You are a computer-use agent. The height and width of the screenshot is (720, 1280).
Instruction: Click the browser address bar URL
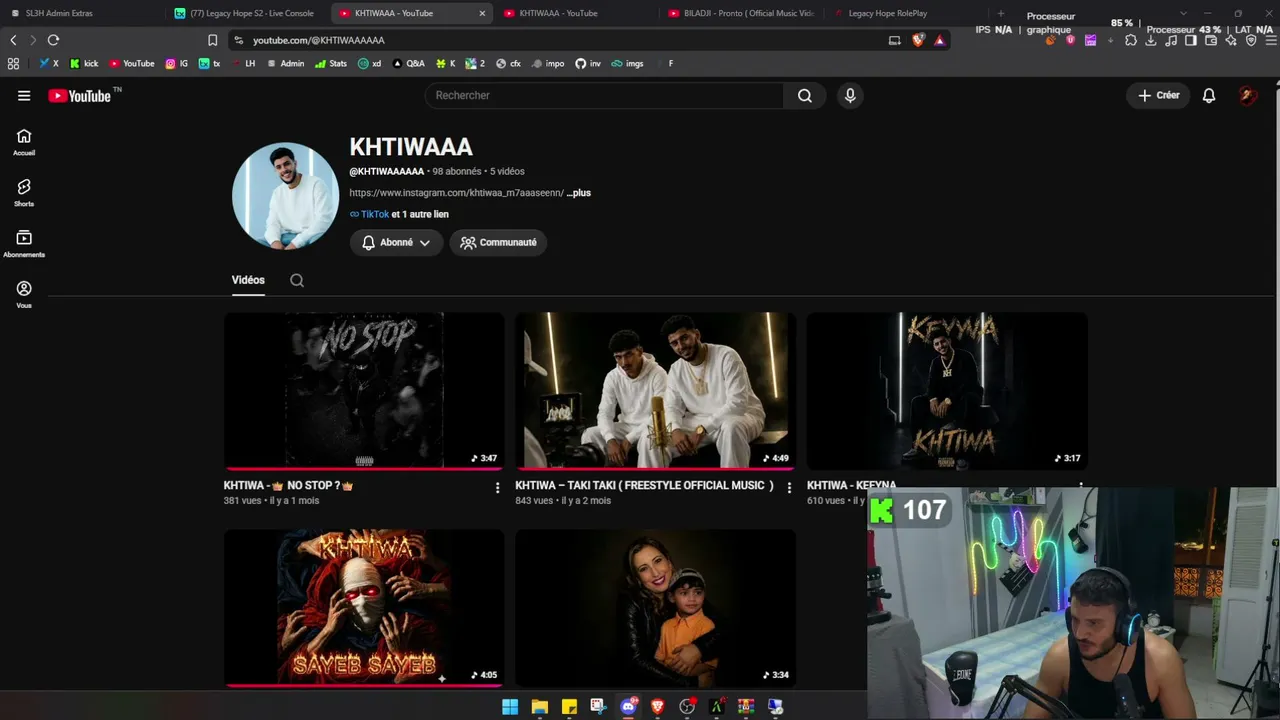coord(319,40)
